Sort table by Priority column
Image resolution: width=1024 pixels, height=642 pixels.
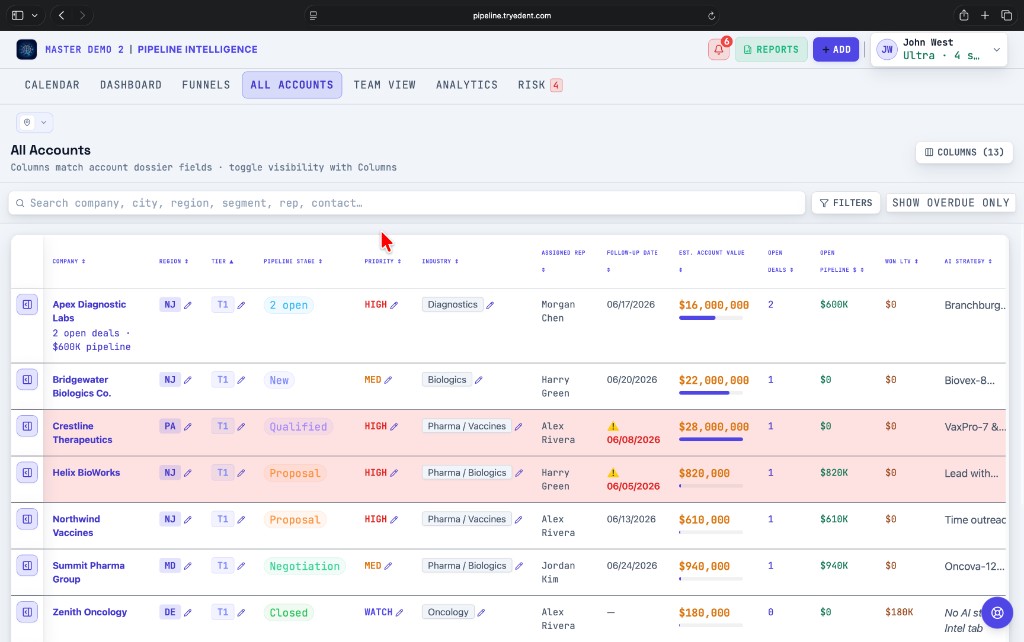coord(383,261)
